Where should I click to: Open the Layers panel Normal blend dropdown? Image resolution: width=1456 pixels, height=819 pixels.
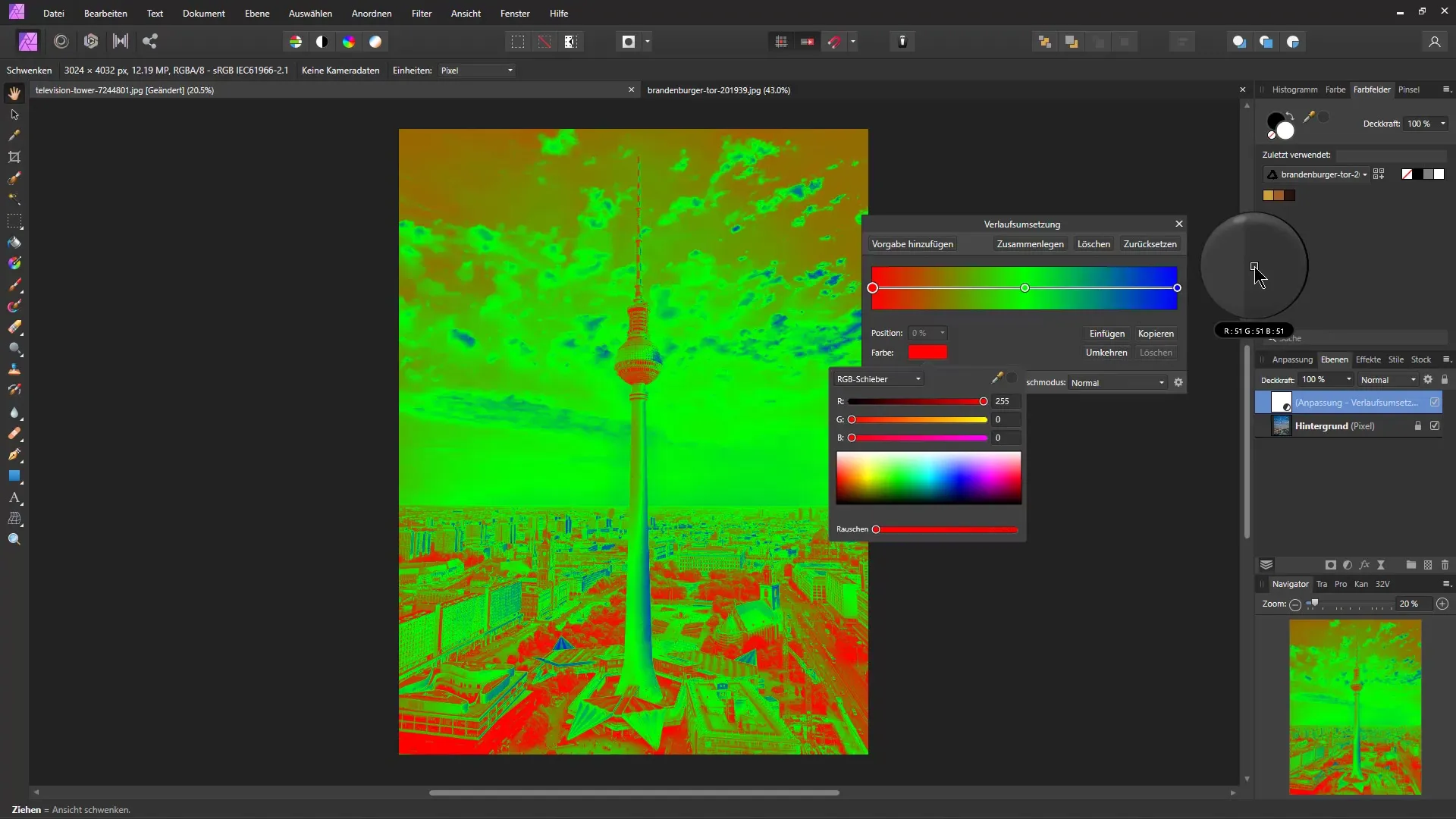(x=1388, y=379)
